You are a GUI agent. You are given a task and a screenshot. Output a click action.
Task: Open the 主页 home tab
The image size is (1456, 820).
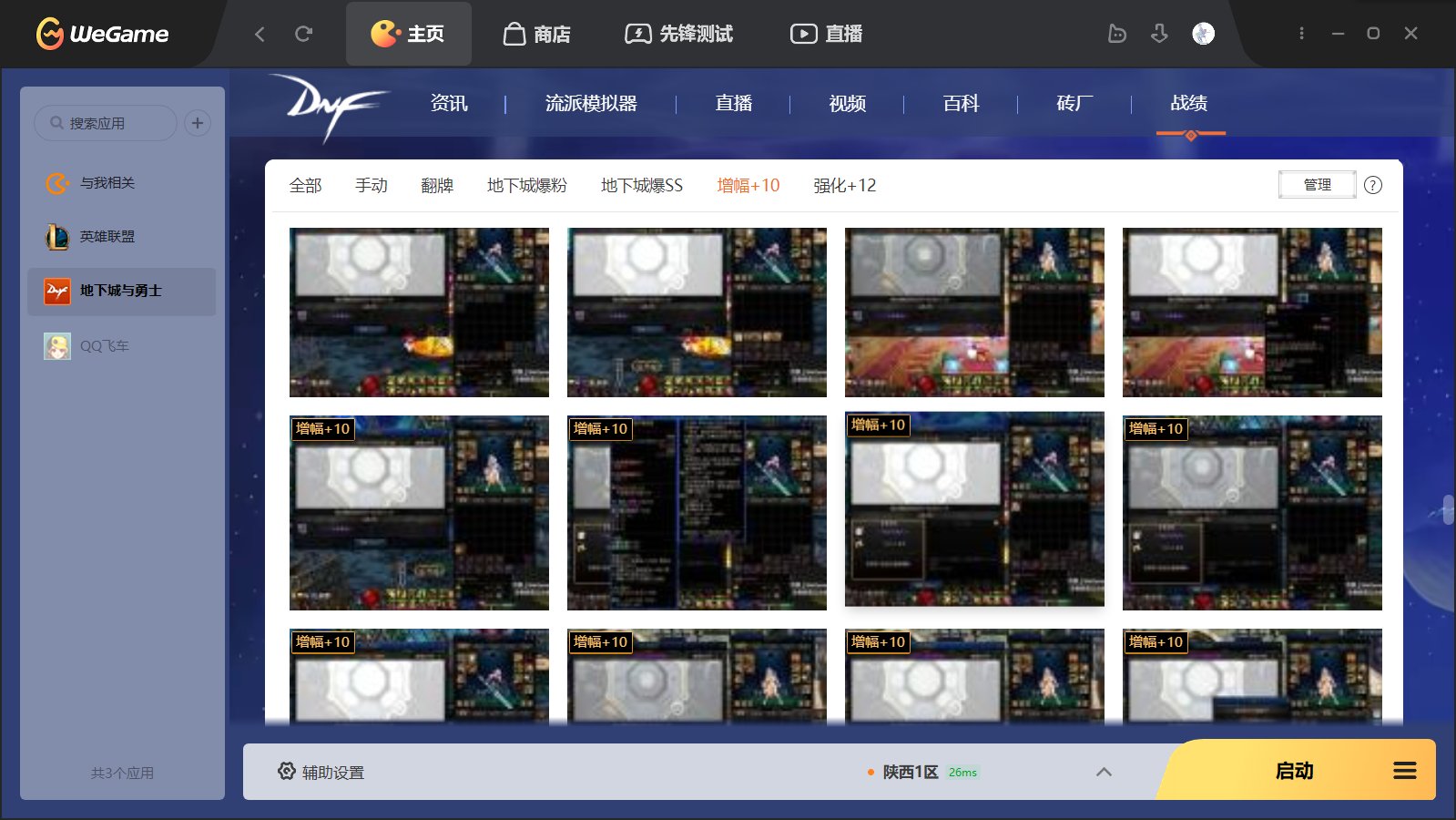[408, 34]
